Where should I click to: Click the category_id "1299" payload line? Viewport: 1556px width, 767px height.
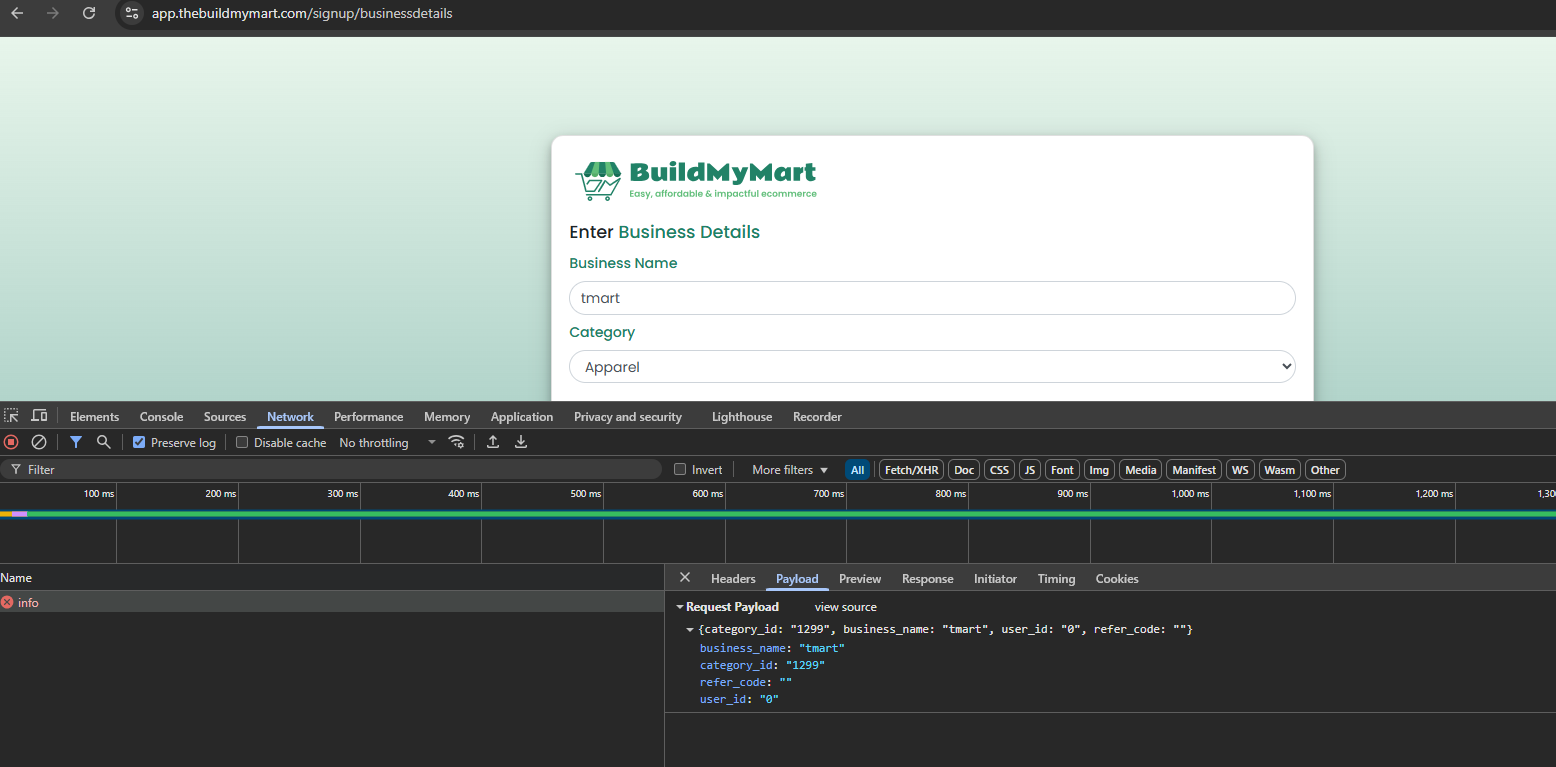(762, 665)
